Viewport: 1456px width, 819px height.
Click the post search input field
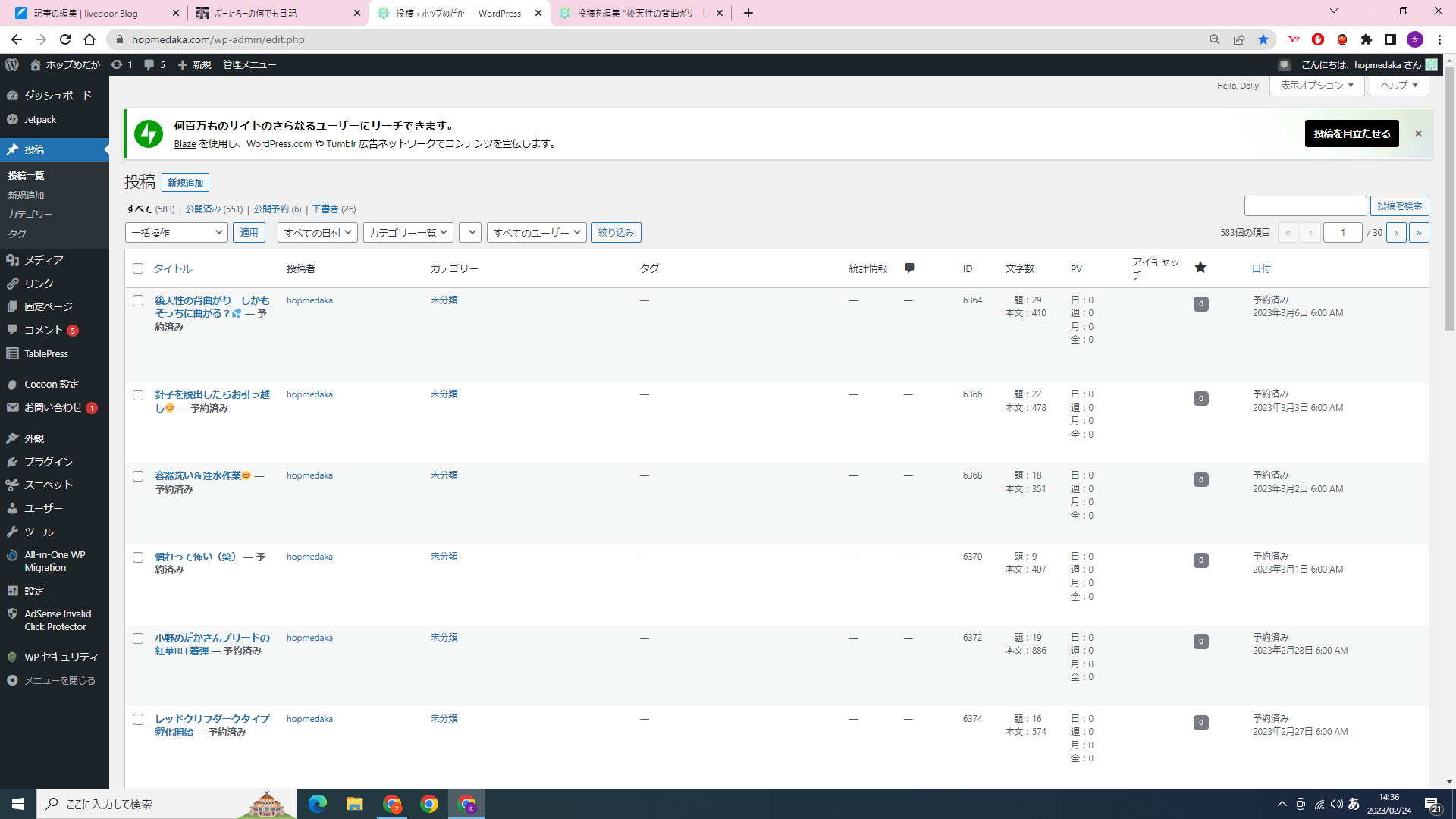(1305, 206)
